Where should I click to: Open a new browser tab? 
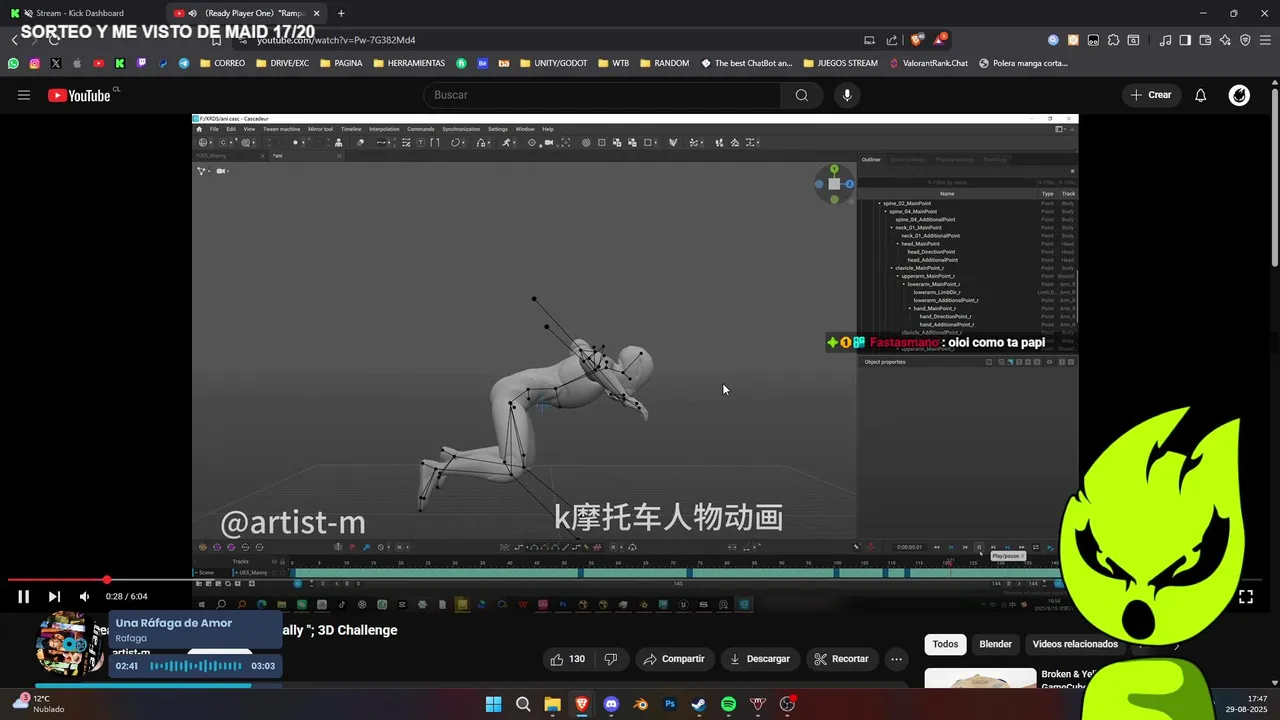[x=341, y=13]
